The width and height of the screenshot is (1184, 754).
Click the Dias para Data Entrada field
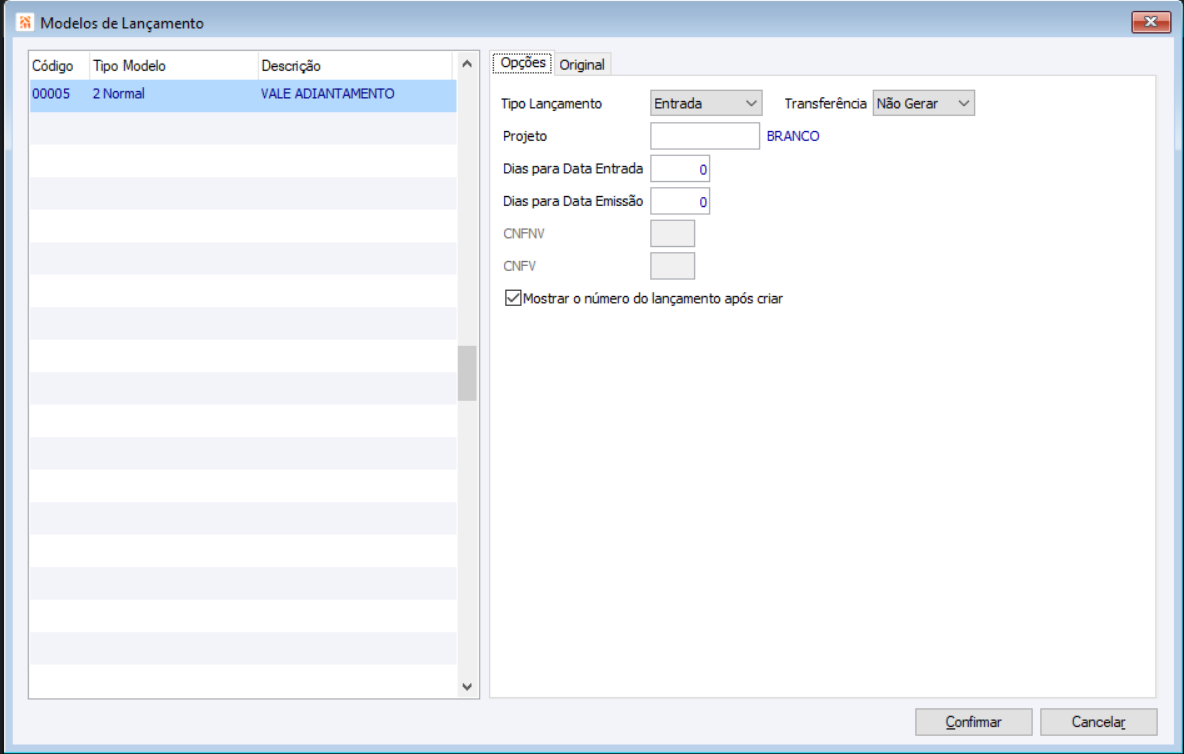click(680, 169)
